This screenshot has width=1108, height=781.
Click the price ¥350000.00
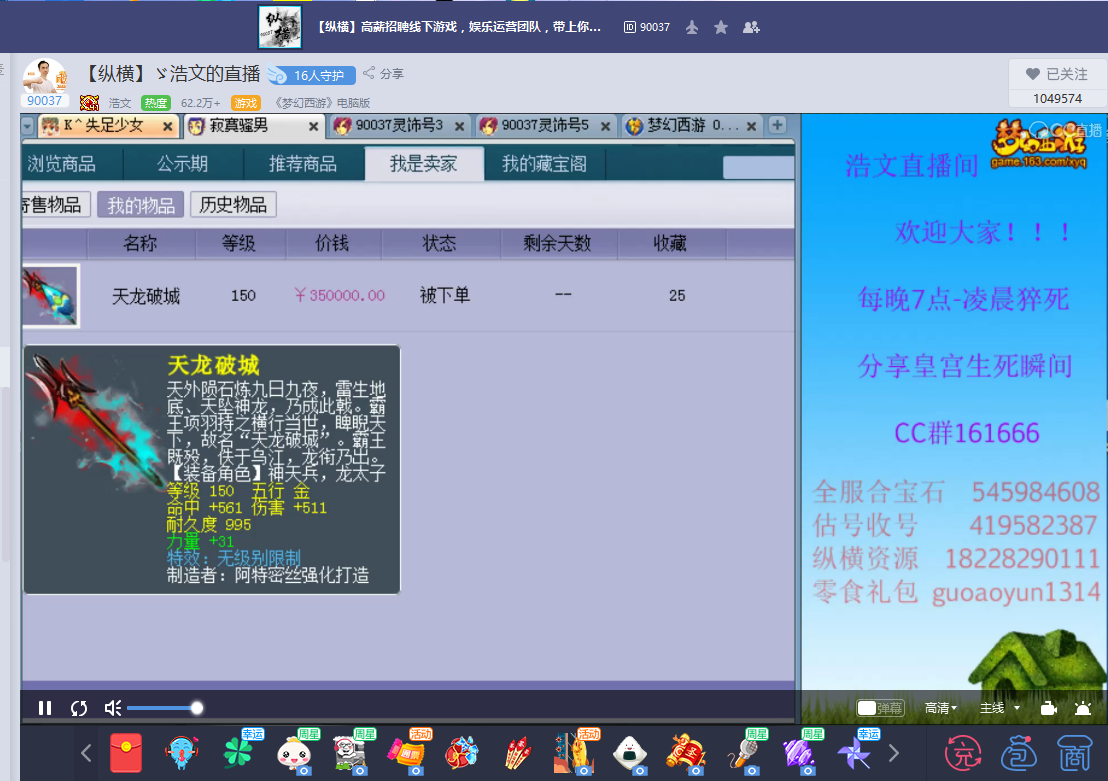click(340, 295)
